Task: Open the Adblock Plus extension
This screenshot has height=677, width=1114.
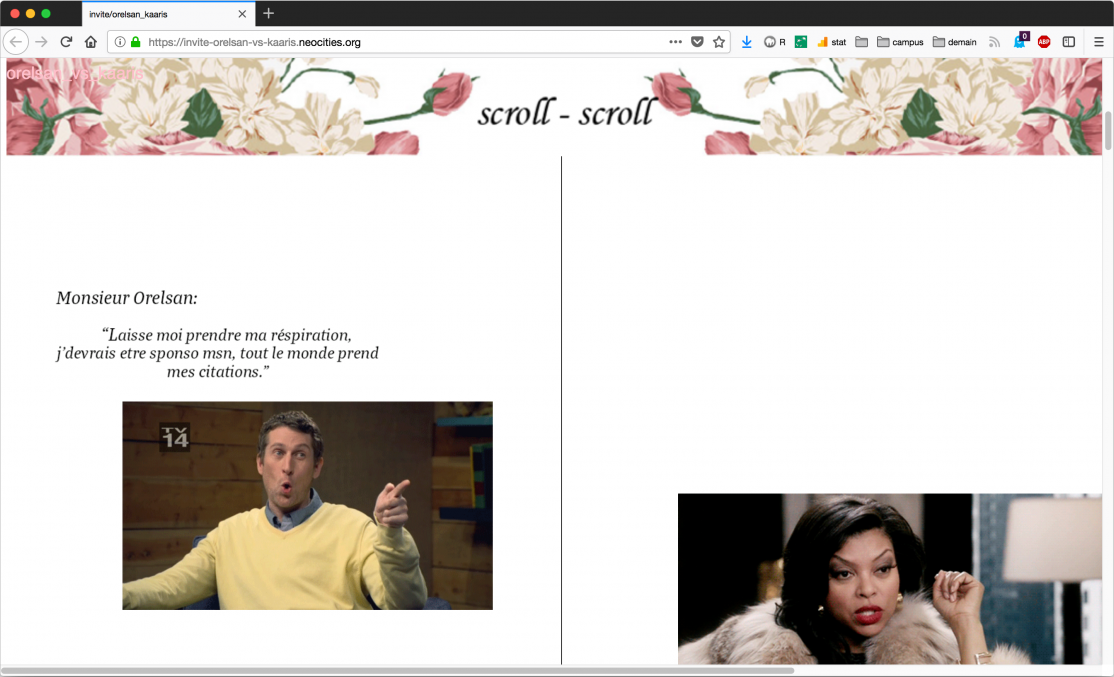Action: coord(1044,42)
